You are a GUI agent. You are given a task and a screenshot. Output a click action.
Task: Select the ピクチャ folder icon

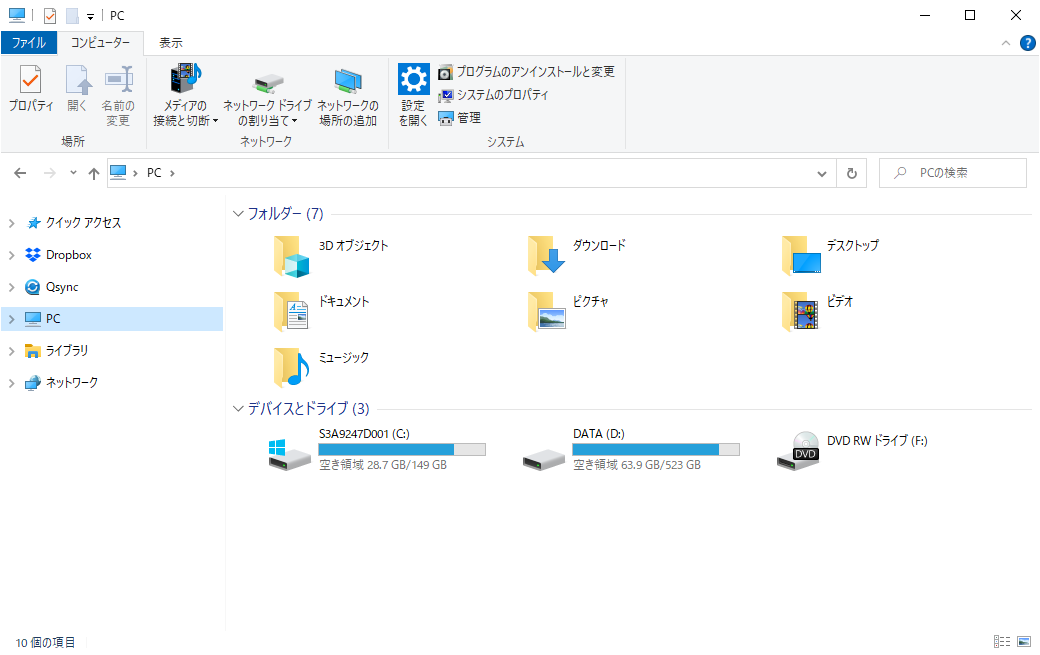pyautogui.click(x=546, y=312)
